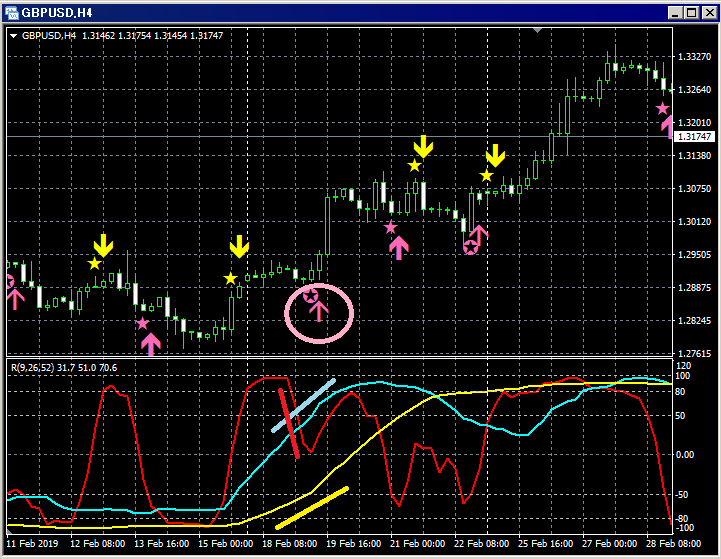Close the GBPUSD,H4 chart window
This screenshot has height=559, width=721.
coord(710,12)
